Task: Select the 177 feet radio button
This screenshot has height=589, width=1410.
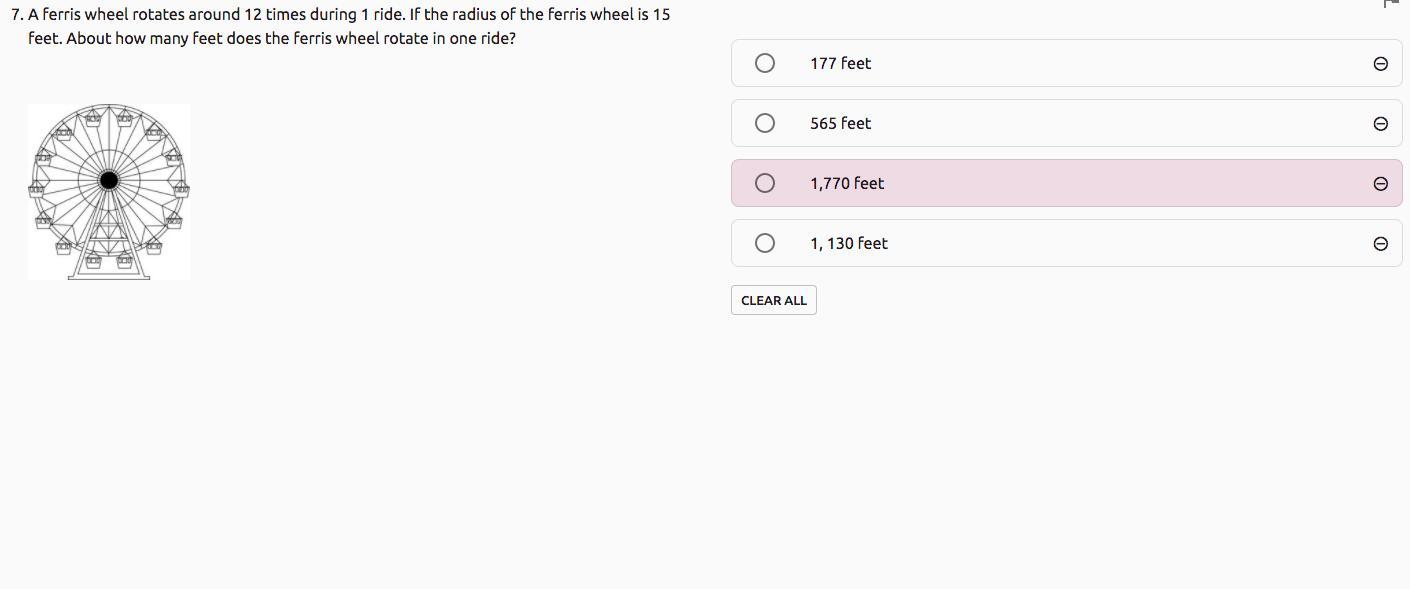Action: click(x=765, y=63)
